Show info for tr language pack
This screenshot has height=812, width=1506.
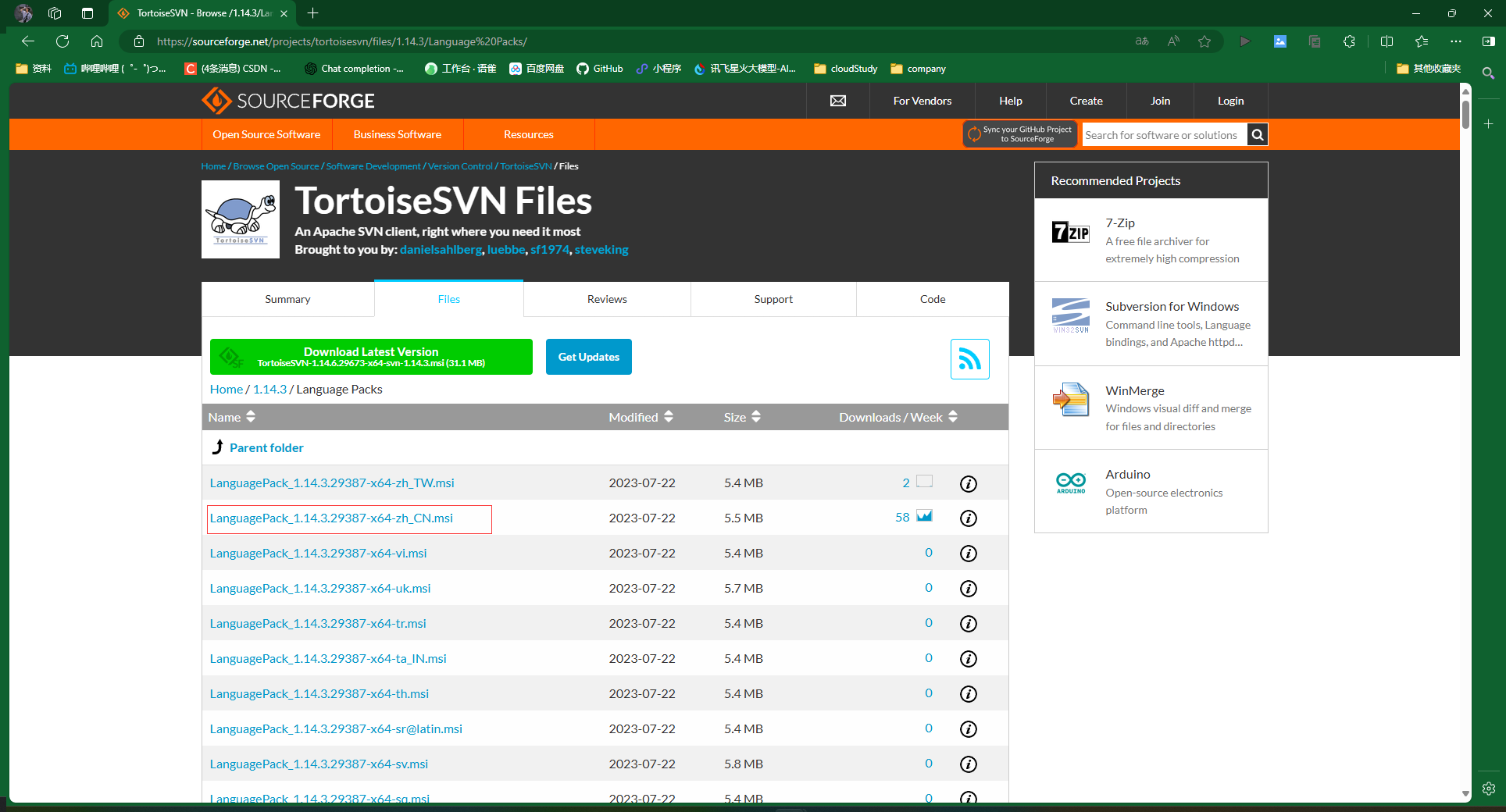click(x=968, y=624)
